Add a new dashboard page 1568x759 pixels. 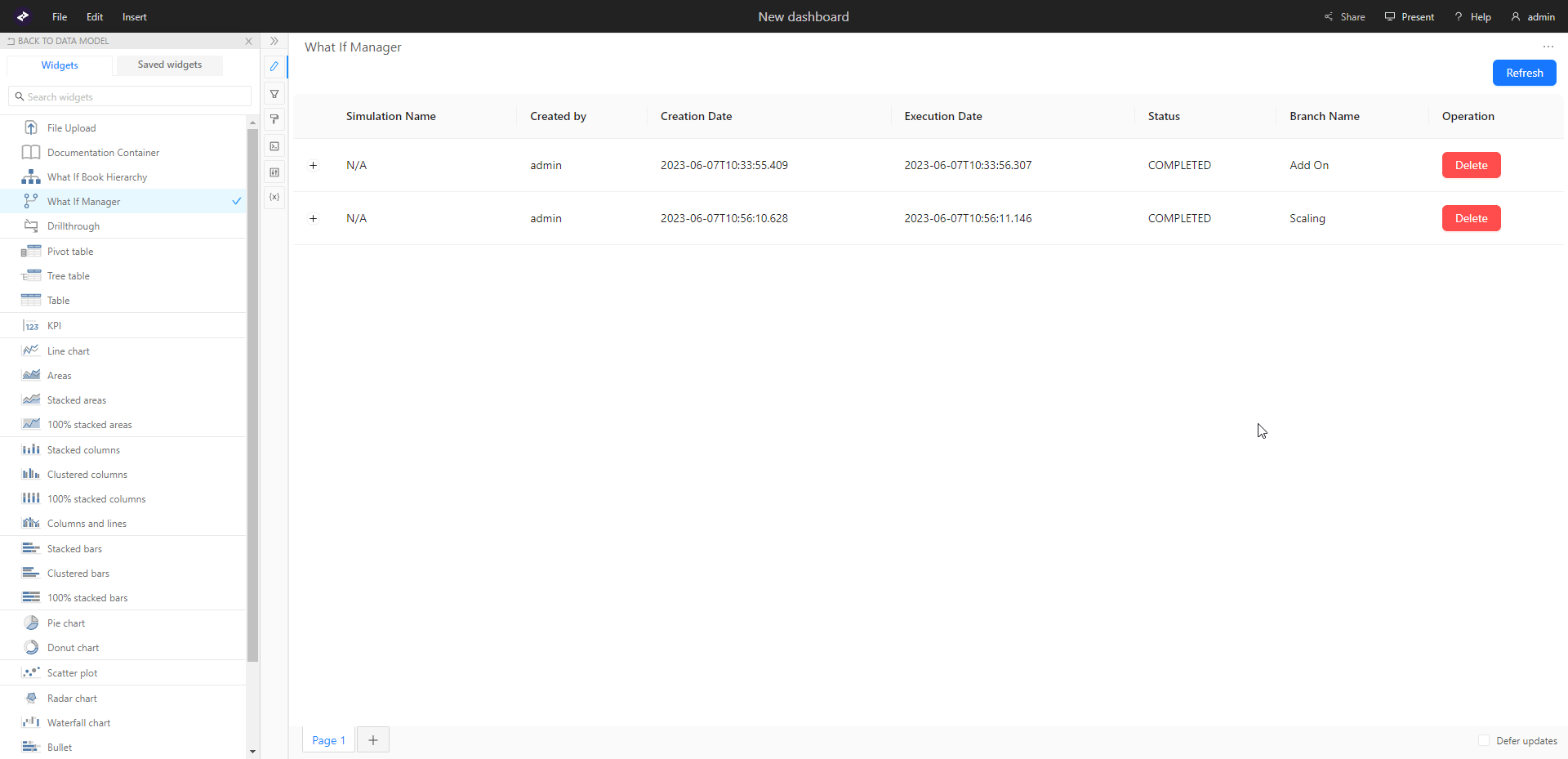pyautogui.click(x=373, y=740)
